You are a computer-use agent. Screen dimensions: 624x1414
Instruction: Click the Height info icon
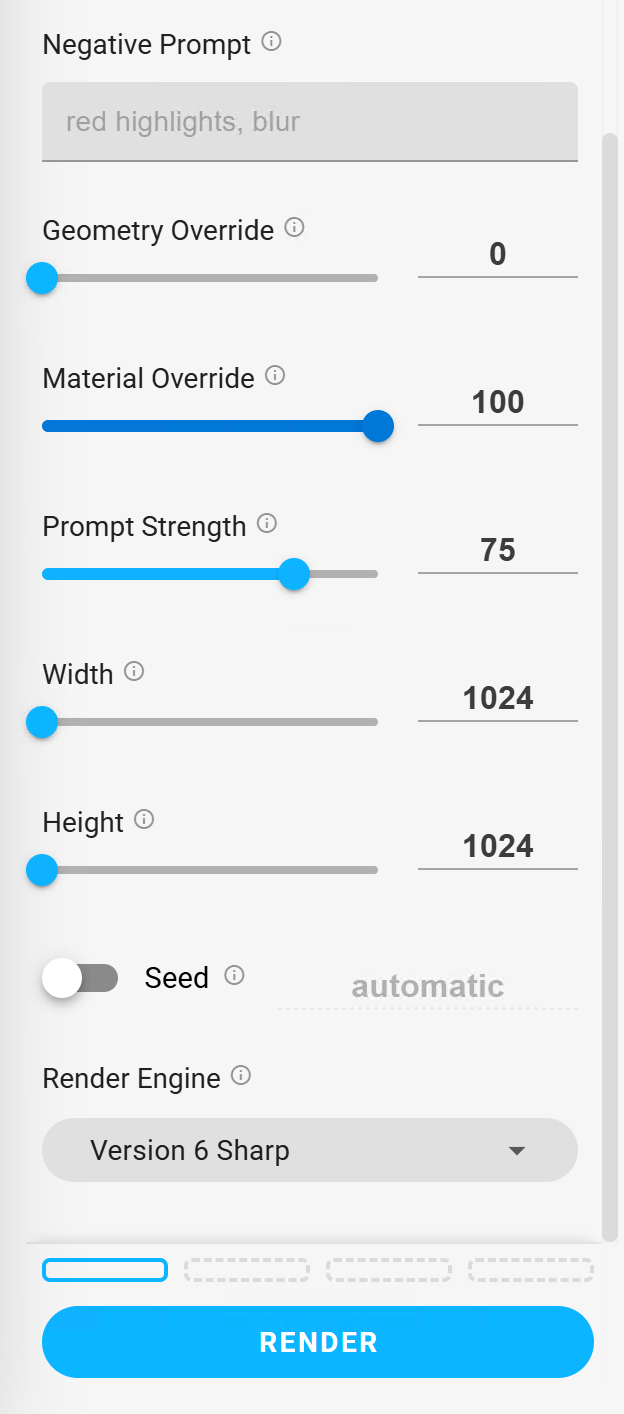tap(144, 819)
